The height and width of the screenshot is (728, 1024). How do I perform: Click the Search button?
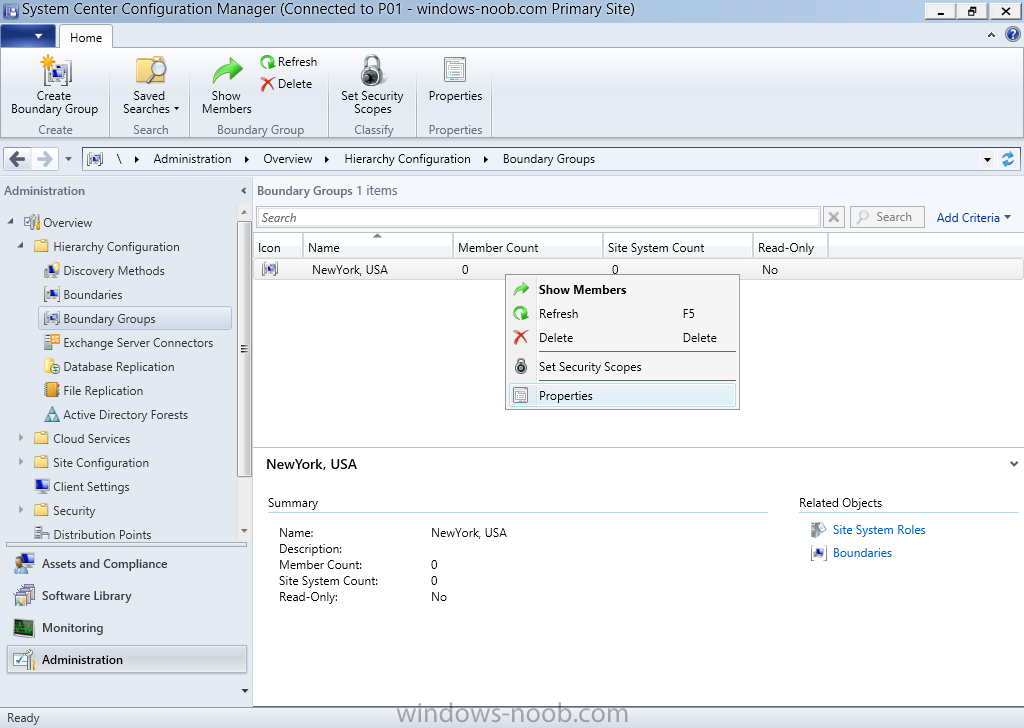(887, 217)
